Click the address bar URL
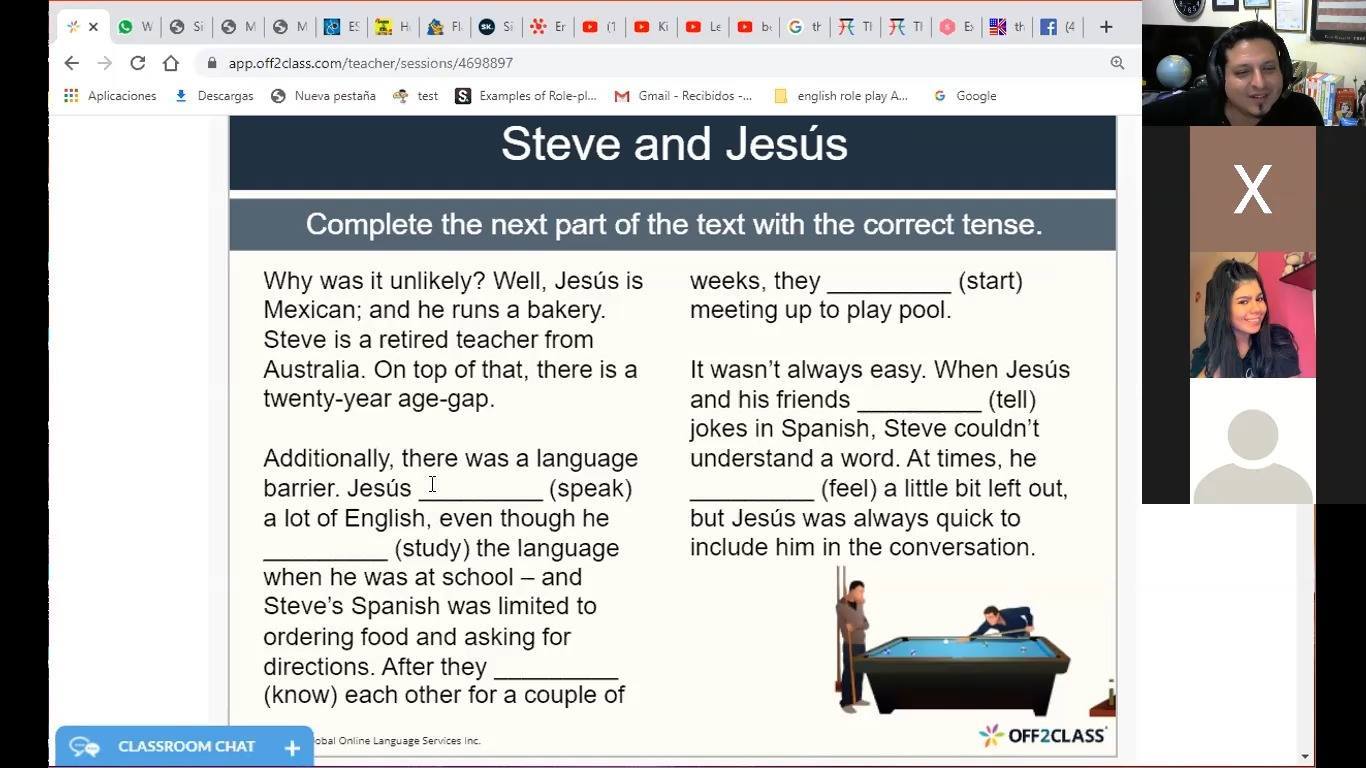The image size is (1366, 768). pyautogui.click(x=370, y=63)
